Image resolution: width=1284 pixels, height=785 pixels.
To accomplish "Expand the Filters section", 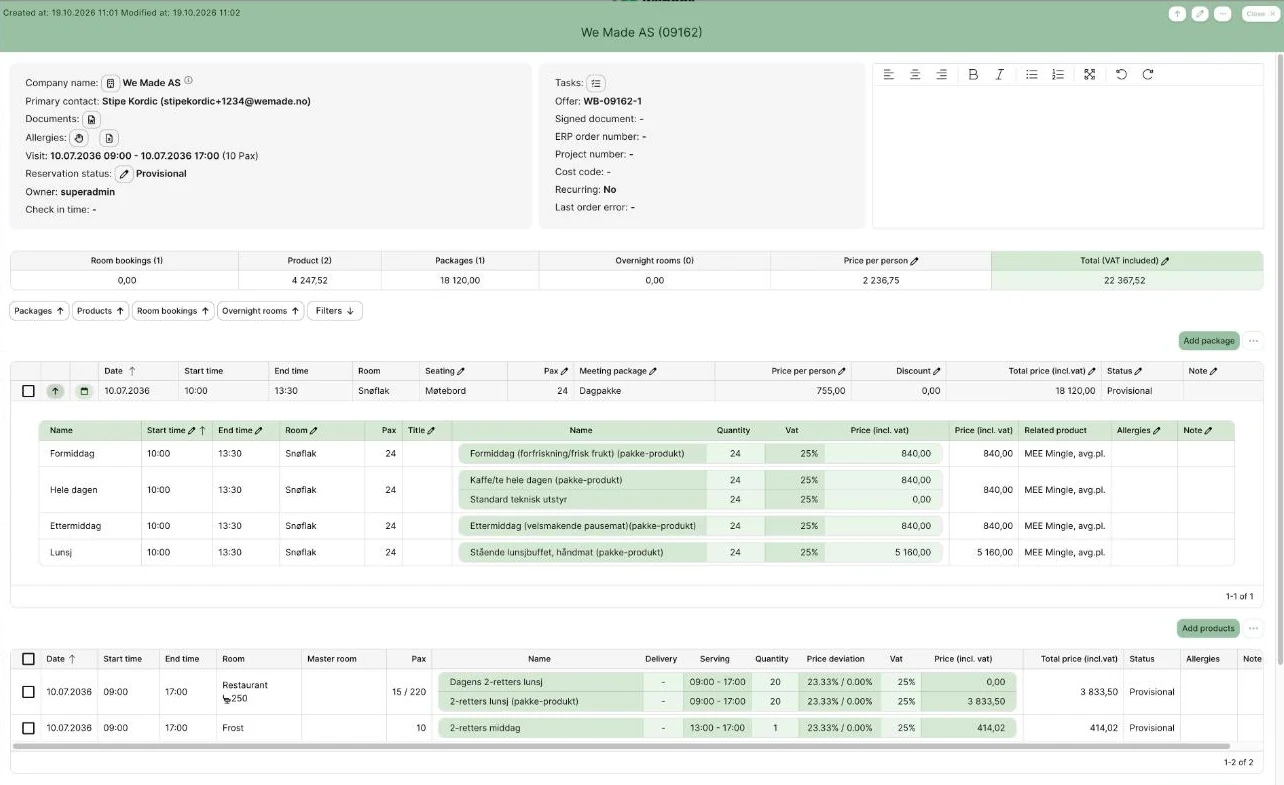I will 335,311.
